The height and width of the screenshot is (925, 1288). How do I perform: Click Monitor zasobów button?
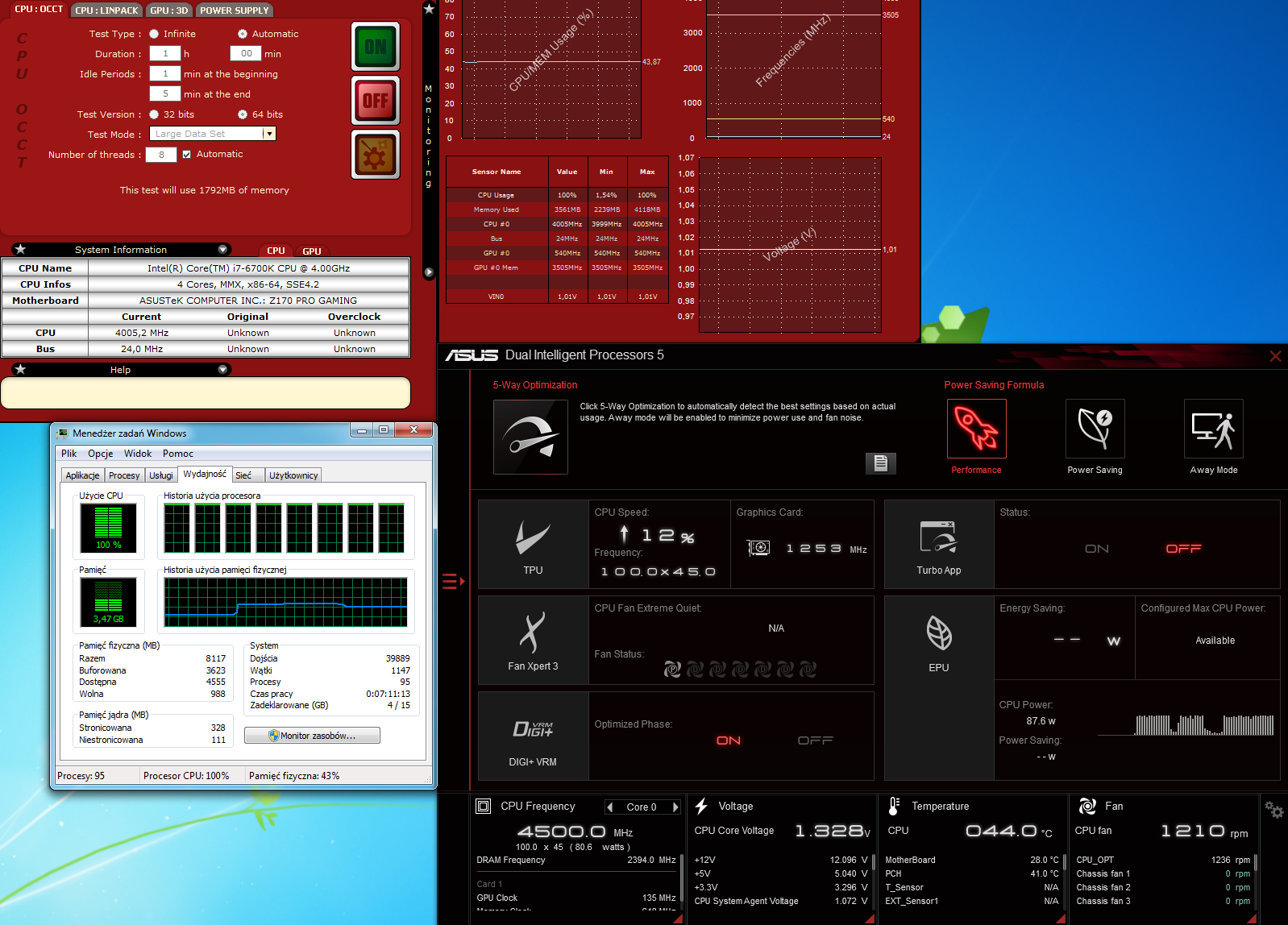(312, 736)
